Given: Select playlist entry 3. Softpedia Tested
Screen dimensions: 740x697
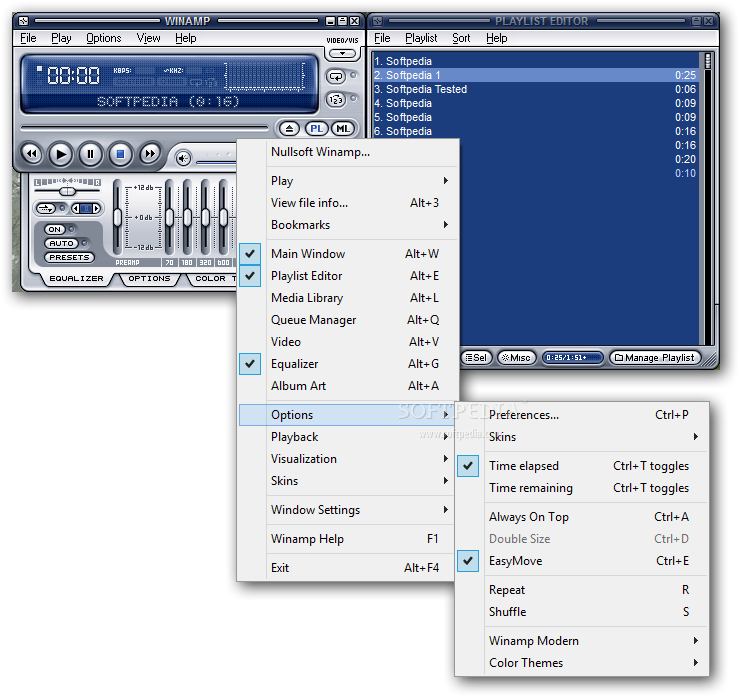Looking at the screenshot, I should tap(535, 89).
